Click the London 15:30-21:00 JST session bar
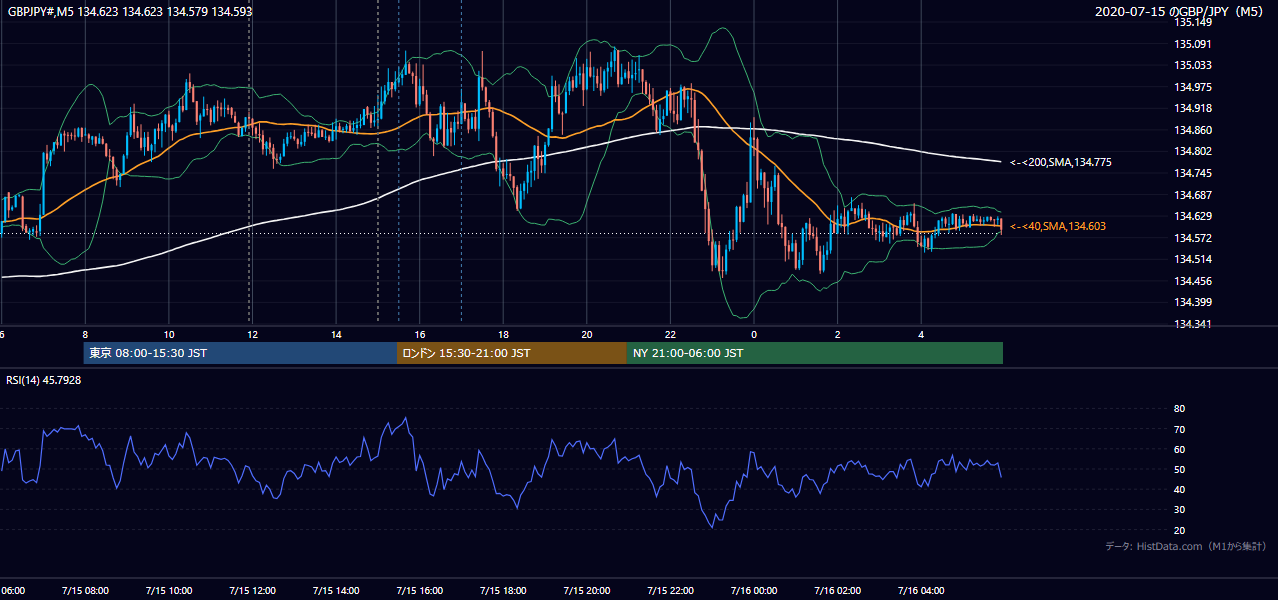The image size is (1278, 600). click(x=512, y=353)
